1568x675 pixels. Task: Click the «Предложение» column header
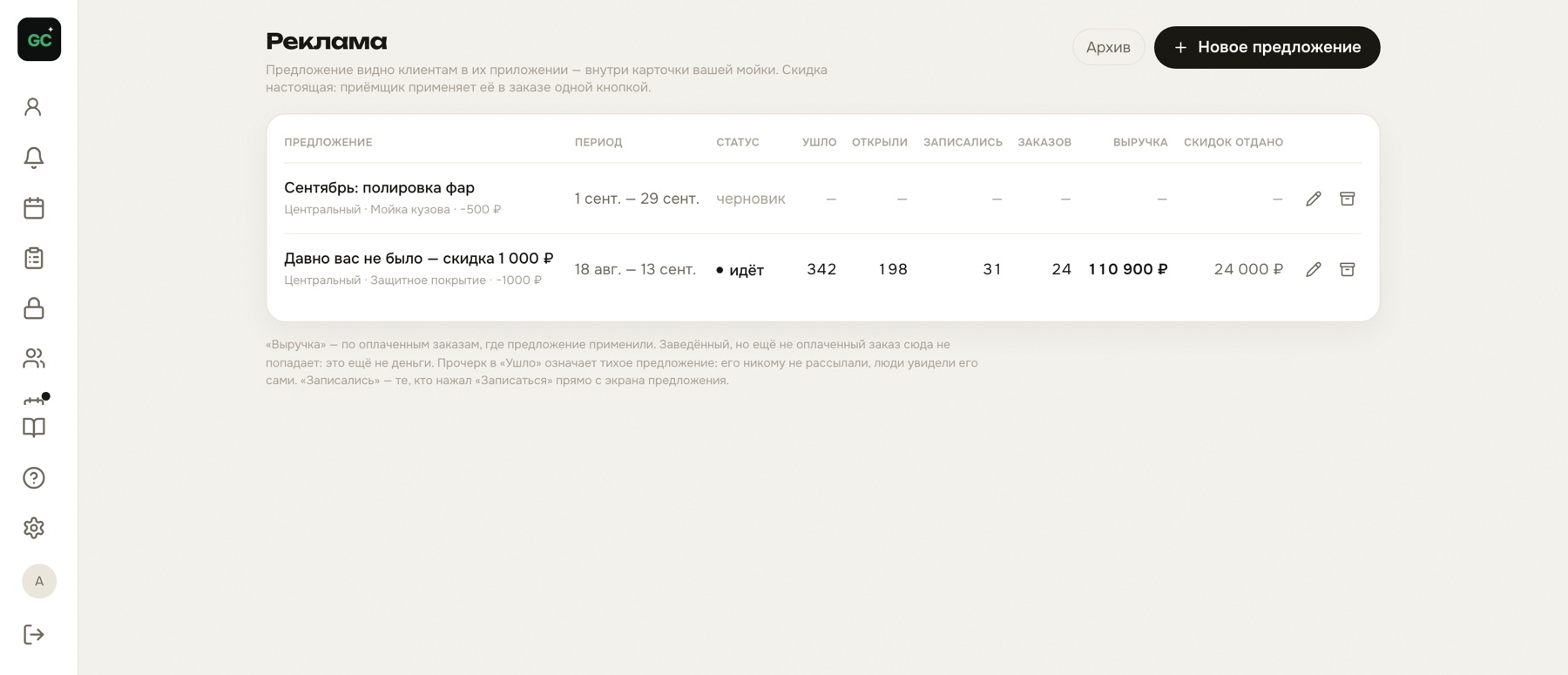(328, 142)
